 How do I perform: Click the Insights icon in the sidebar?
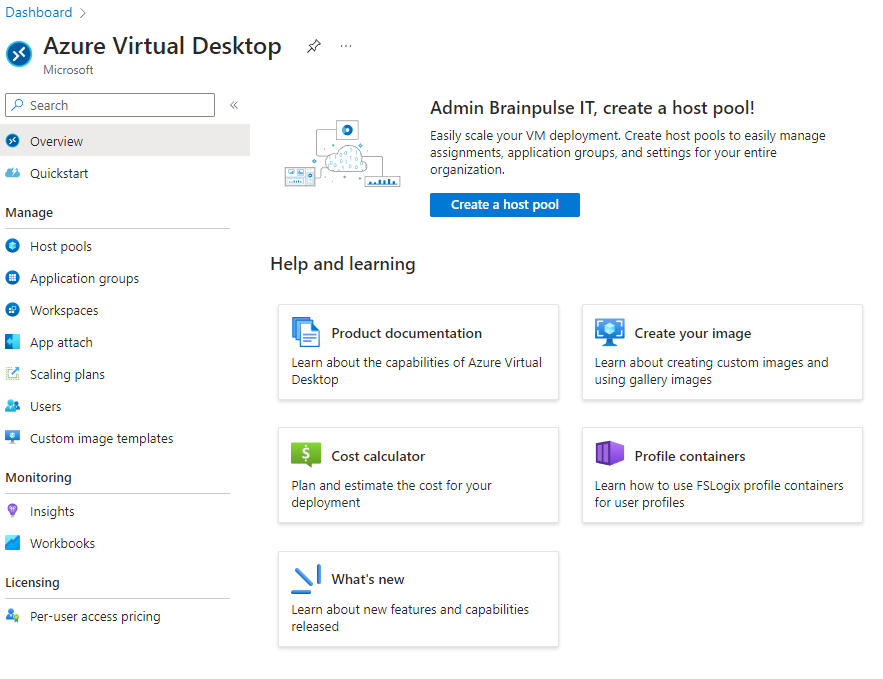(14, 511)
